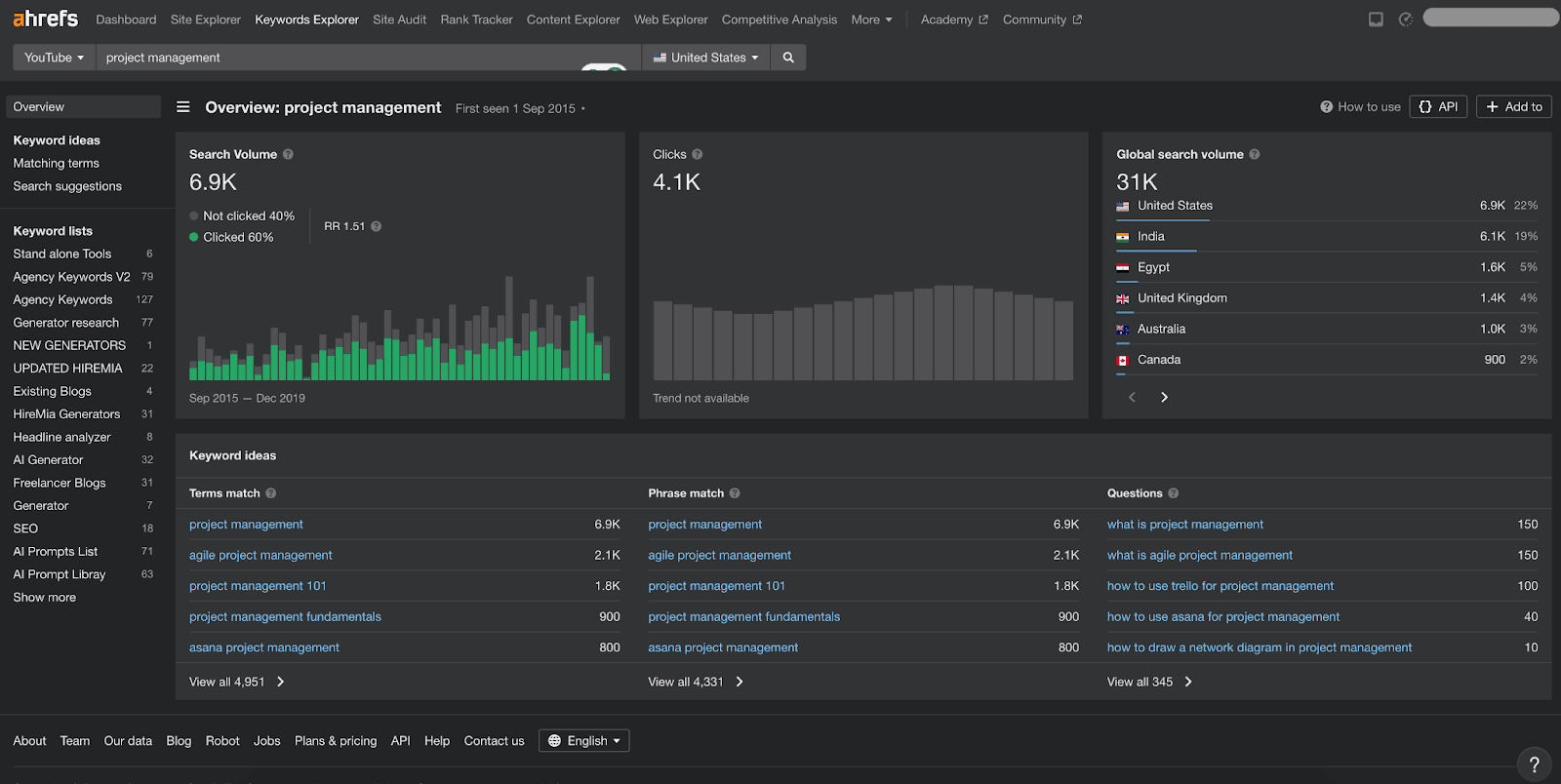The image size is (1561, 784).
Task: Switch to the Site Explorer tab
Action: point(205,20)
